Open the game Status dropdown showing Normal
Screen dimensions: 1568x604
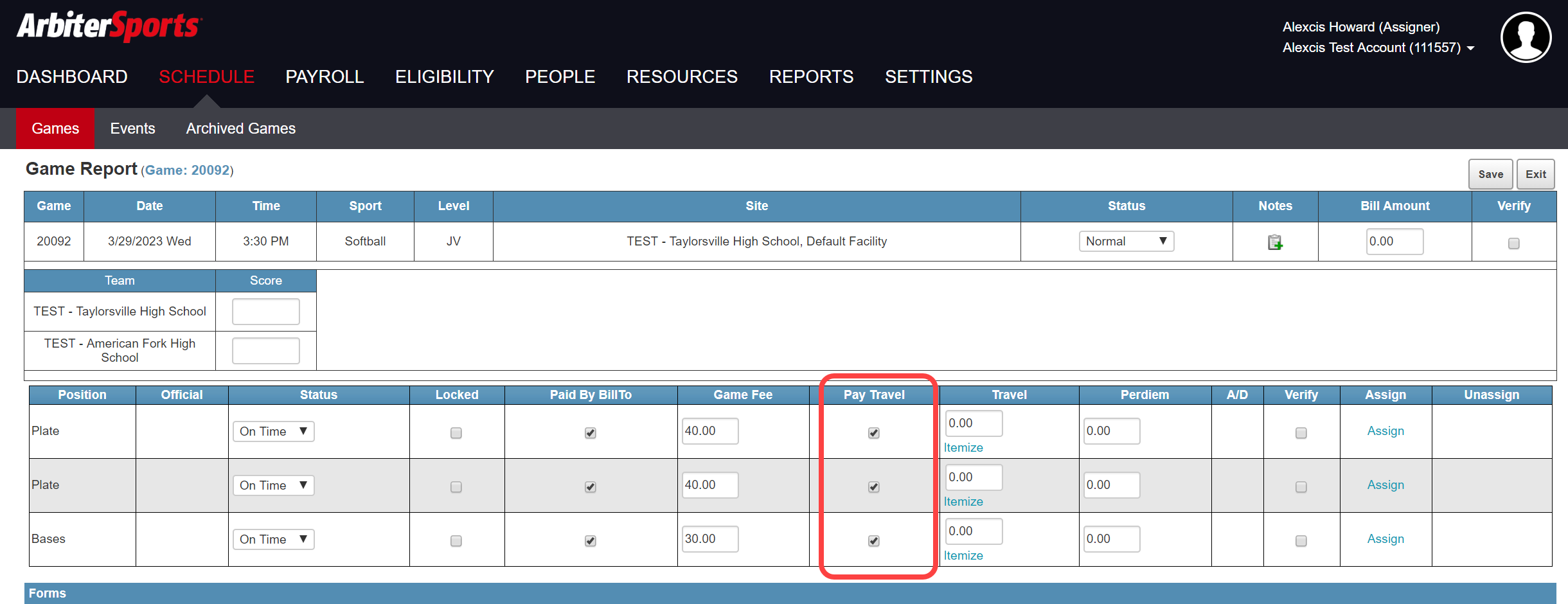tap(1126, 241)
